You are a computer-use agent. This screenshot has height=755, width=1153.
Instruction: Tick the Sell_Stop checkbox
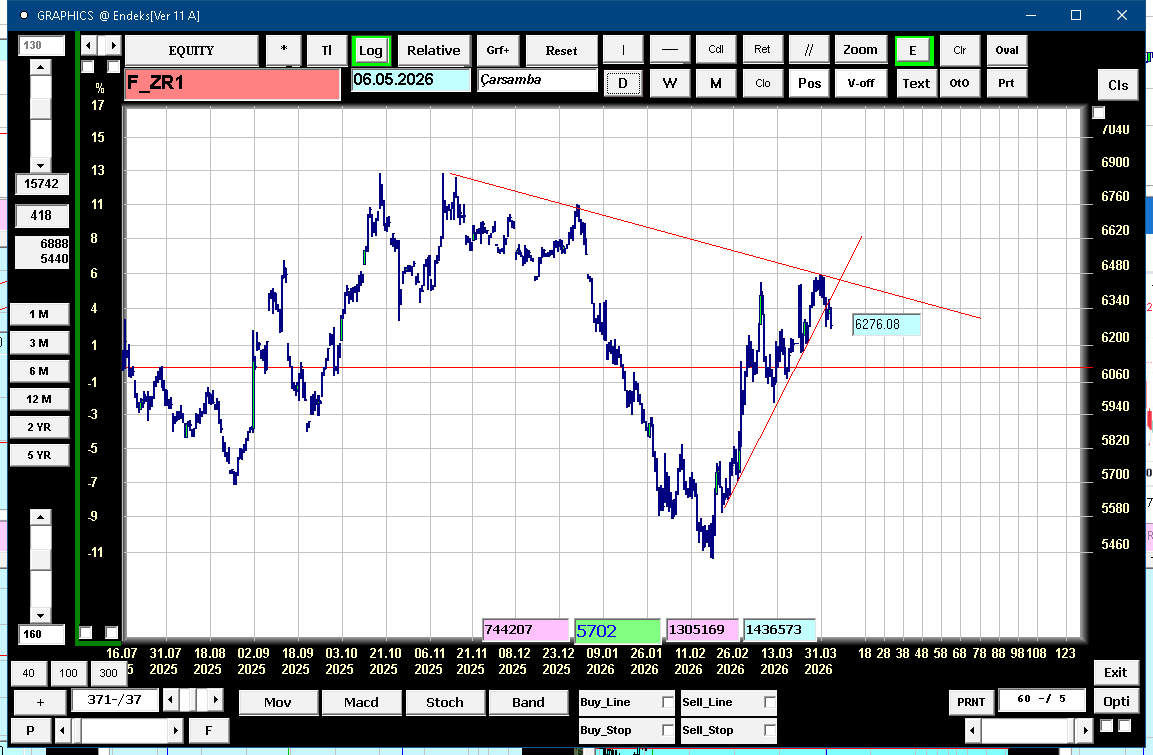769,730
